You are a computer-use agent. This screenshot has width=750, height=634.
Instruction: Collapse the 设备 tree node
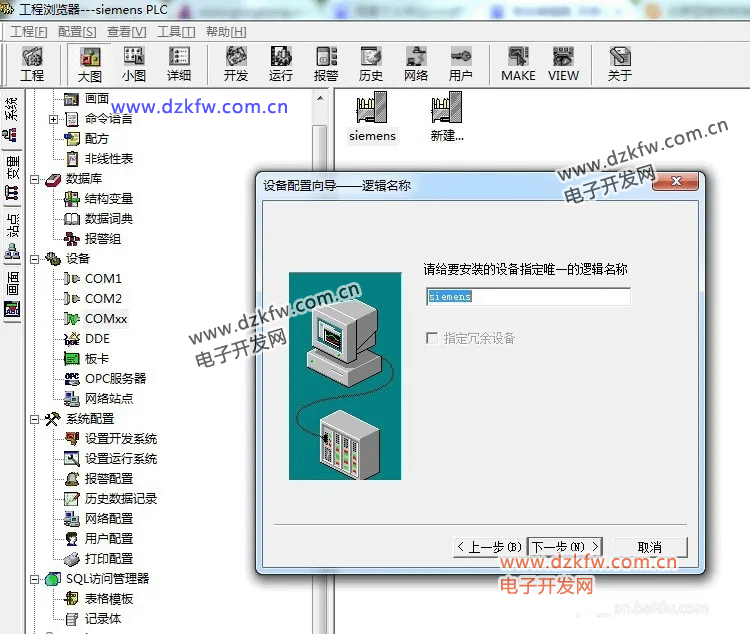35,259
